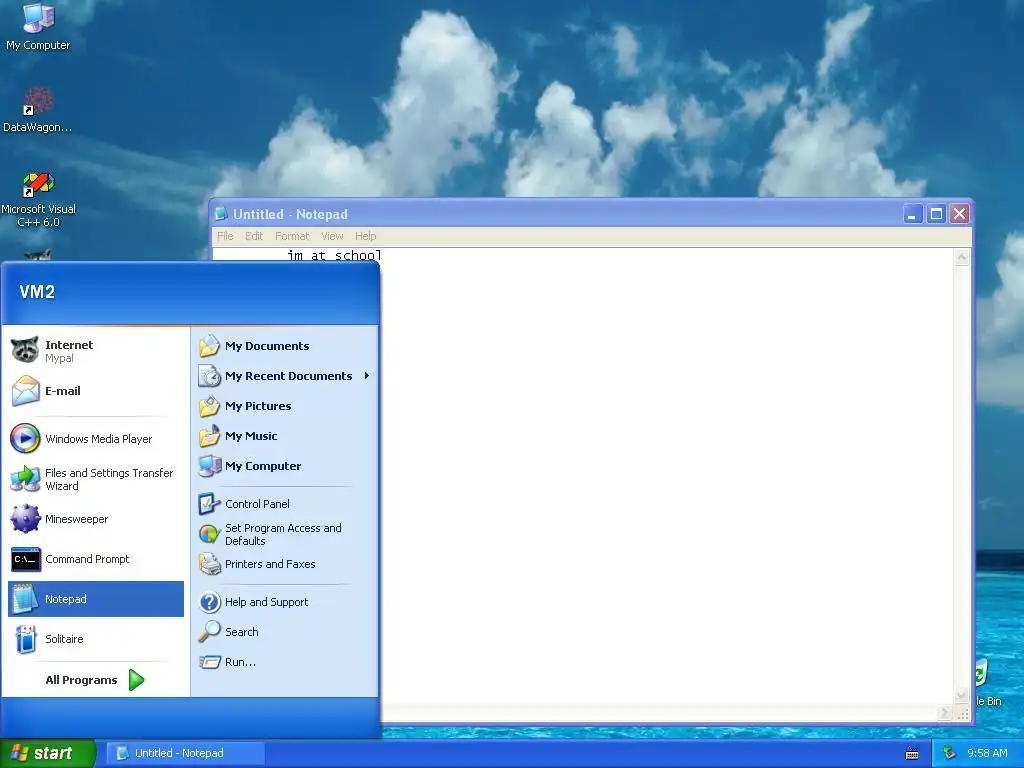The width and height of the screenshot is (1024, 768).
Task: Open Files and Settings Transfer Wizard icon
Action: (x=25, y=479)
